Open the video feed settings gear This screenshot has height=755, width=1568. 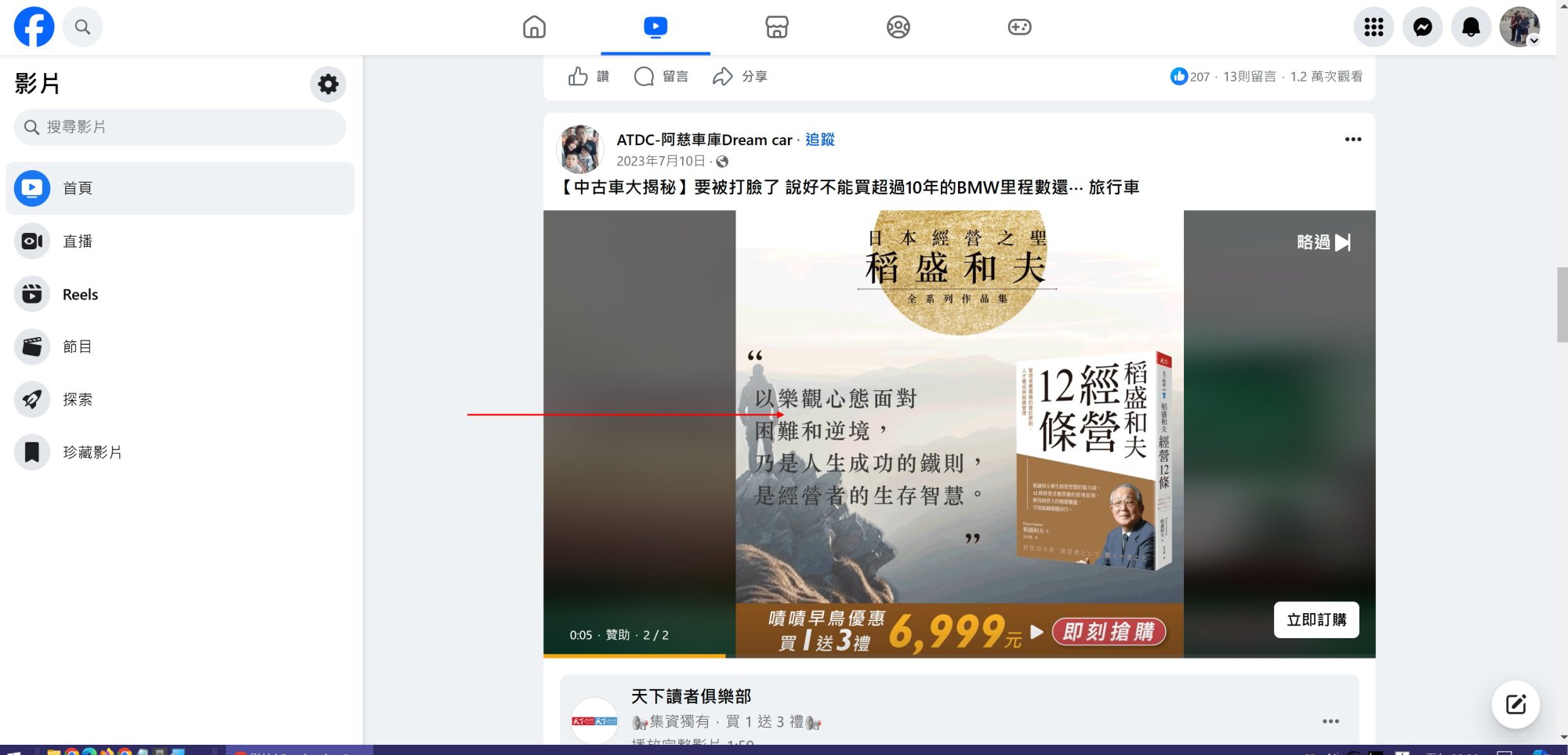328,84
